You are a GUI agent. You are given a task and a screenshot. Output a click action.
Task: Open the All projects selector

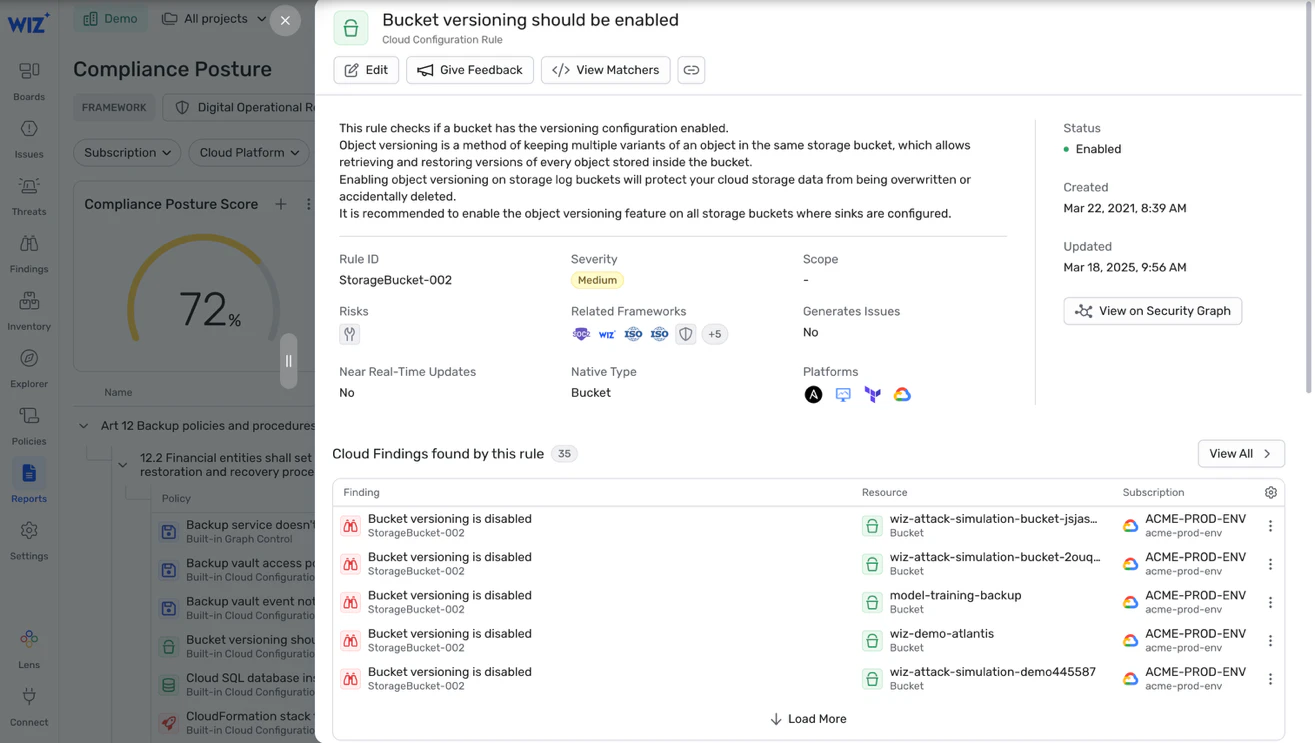pos(214,19)
